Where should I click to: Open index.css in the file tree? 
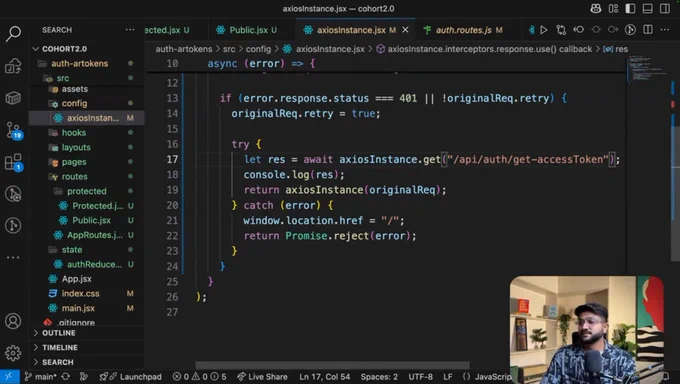(87, 293)
